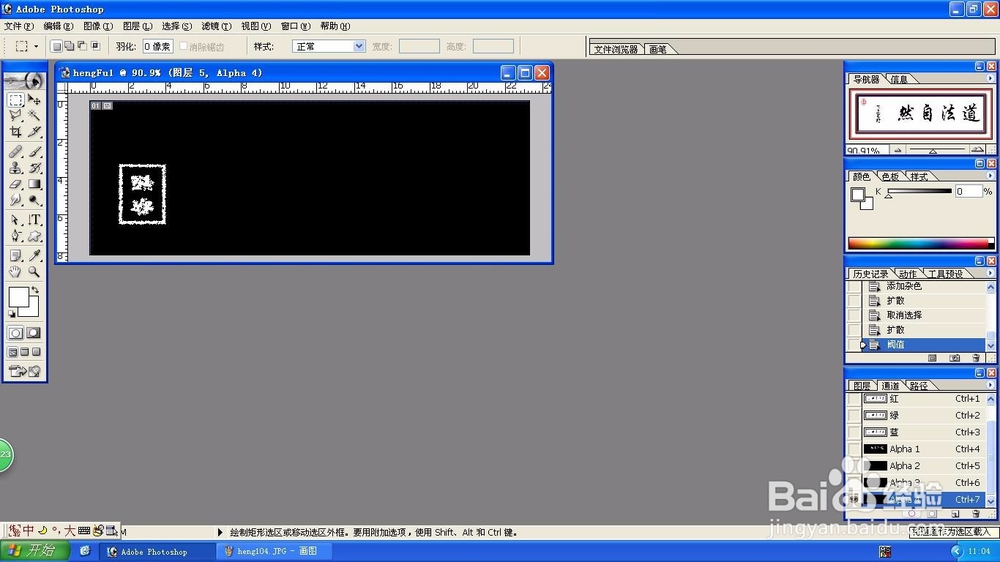Screen dimensions: 1000x562
Task: Choose New Selection mode in options bar
Action: pos(56,46)
